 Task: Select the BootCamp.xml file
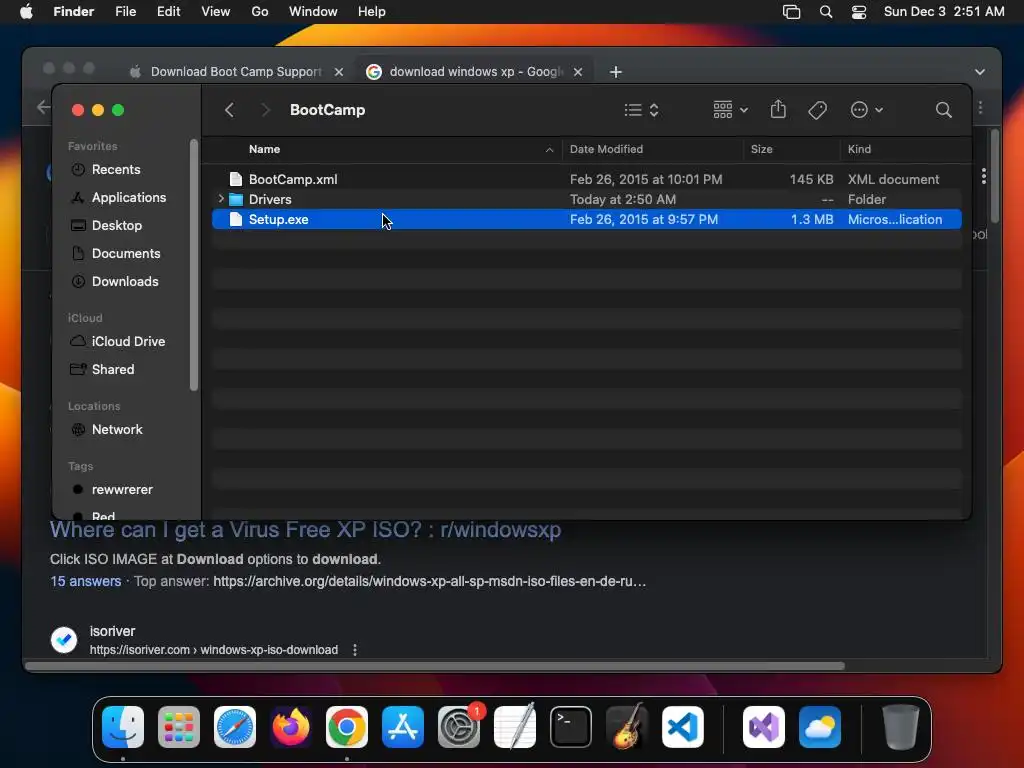[586, 179]
